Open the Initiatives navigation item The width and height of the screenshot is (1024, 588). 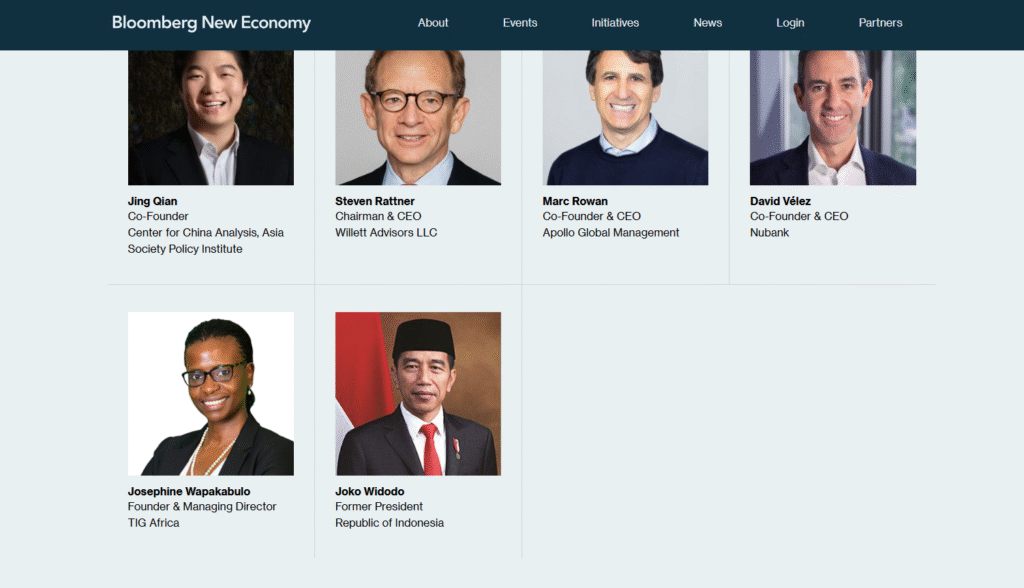(x=615, y=23)
